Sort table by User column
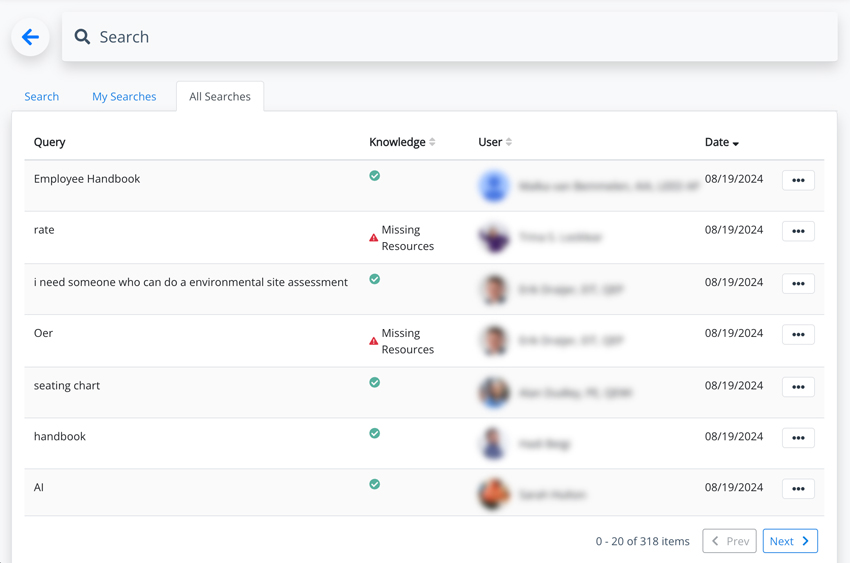 tap(495, 142)
